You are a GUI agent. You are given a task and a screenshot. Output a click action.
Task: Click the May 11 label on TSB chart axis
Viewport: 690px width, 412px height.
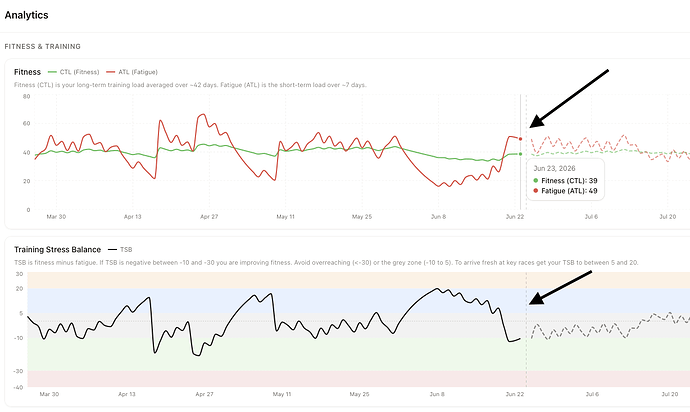[x=282, y=394]
